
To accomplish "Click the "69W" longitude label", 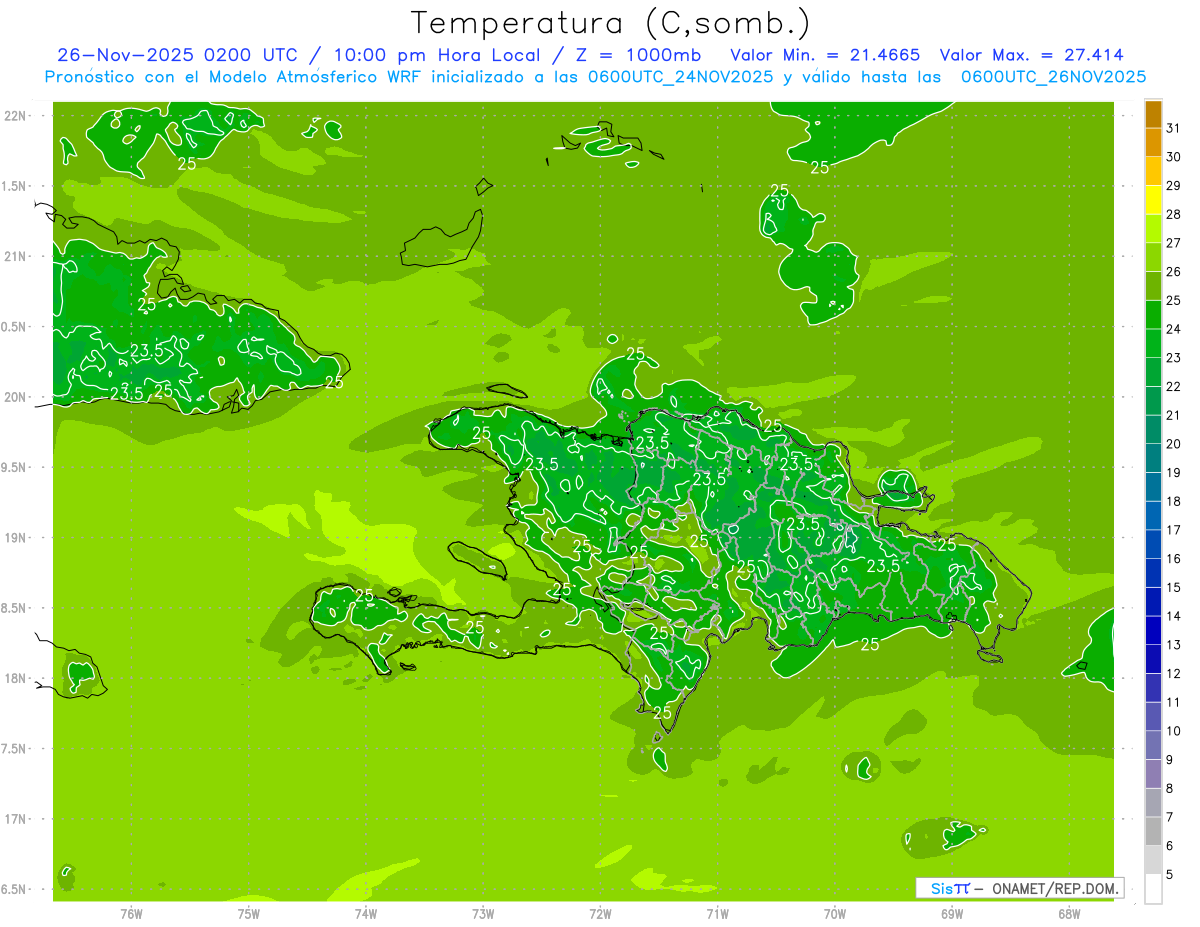I will pos(952,914).
